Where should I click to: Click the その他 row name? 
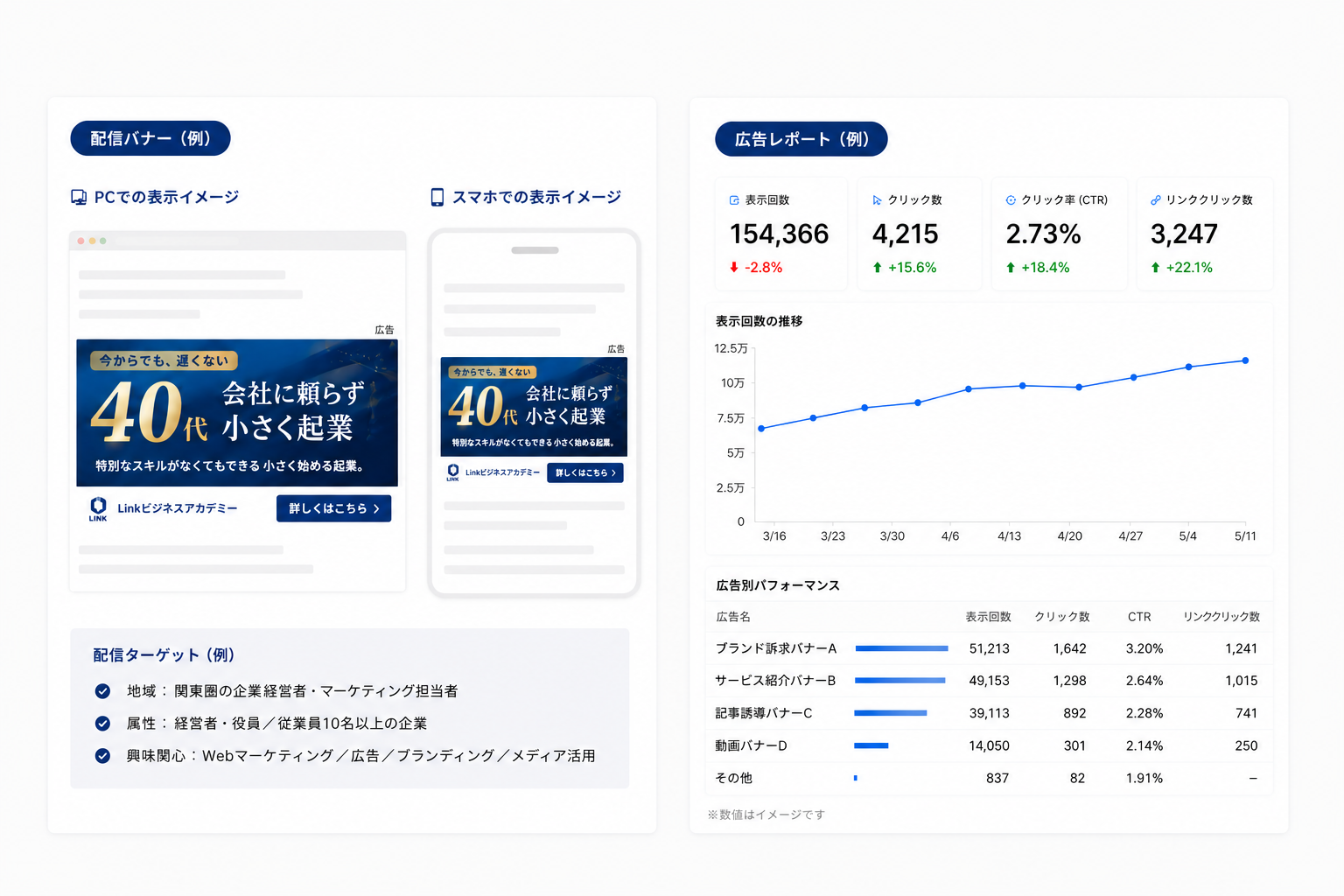[733, 778]
